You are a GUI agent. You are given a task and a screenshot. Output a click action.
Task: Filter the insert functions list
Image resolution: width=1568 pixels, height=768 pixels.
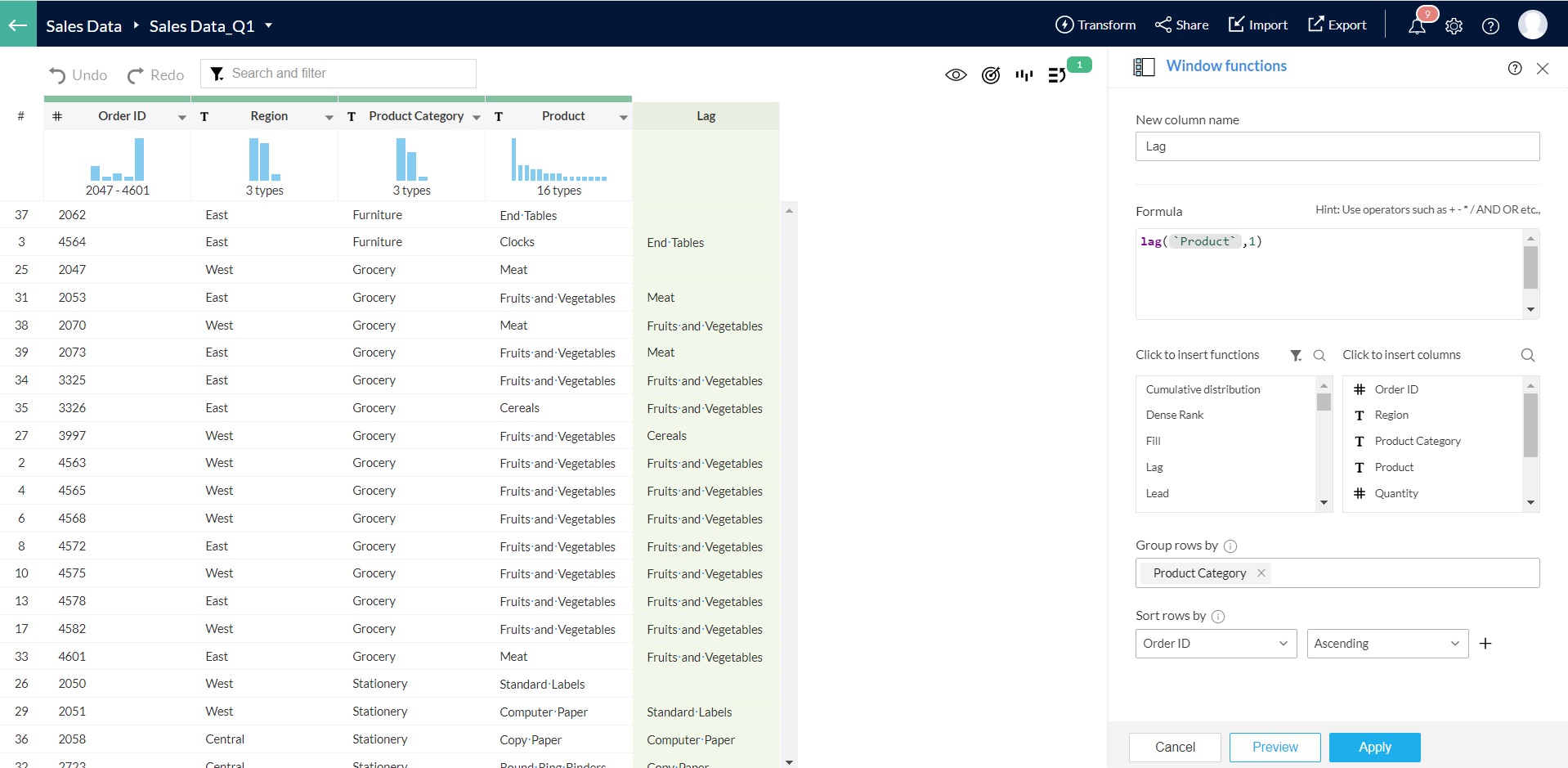(1296, 355)
